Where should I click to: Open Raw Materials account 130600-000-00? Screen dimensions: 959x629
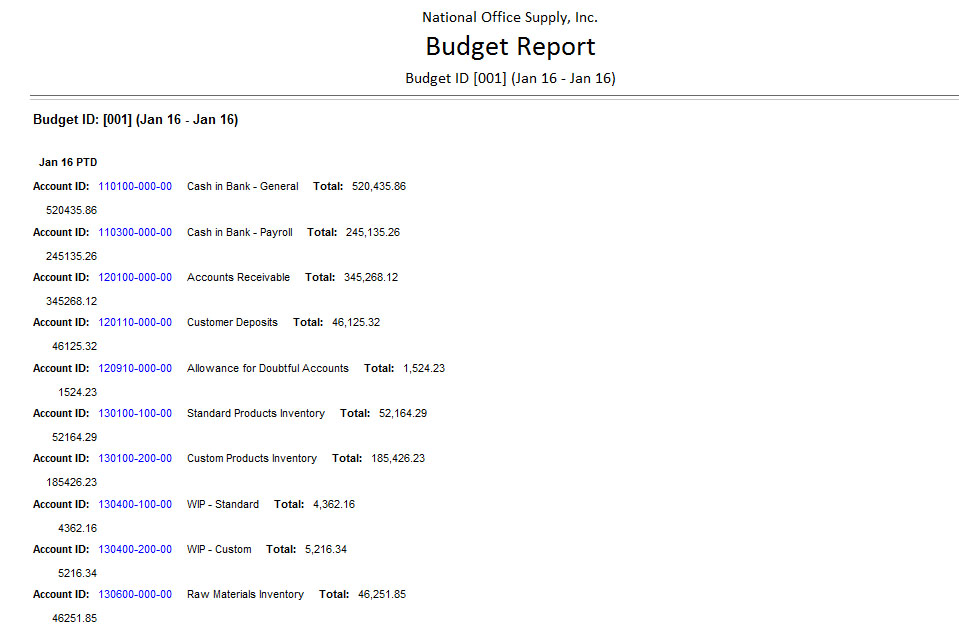point(135,594)
